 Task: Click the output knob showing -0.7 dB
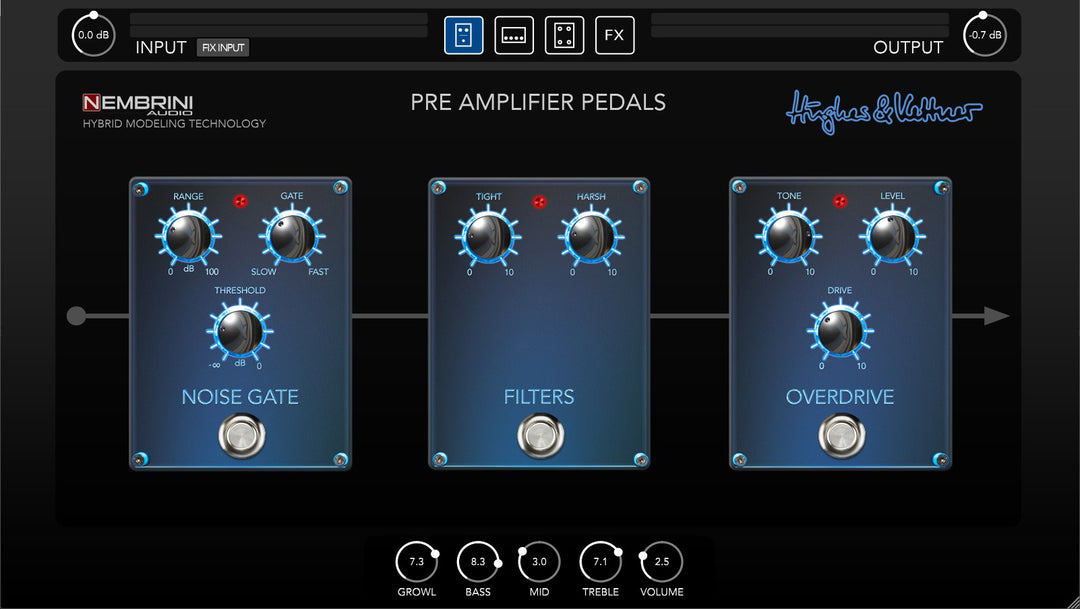(x=985, y=33)
